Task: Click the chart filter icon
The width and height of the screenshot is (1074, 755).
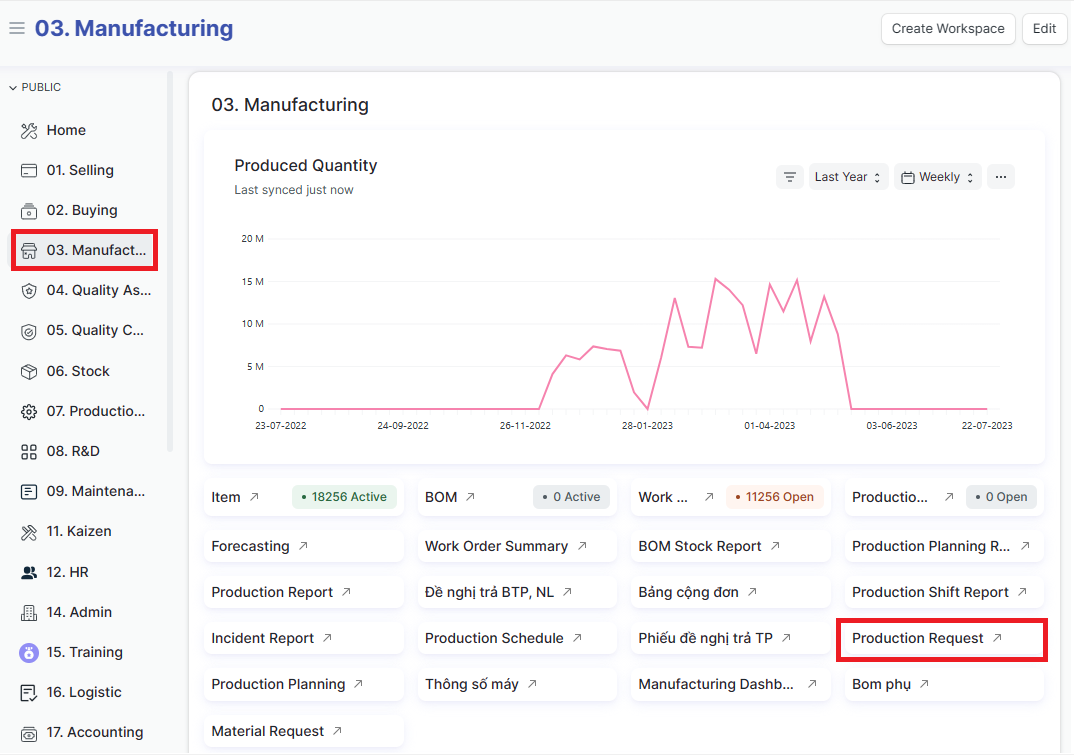Action: coord(790,177)
